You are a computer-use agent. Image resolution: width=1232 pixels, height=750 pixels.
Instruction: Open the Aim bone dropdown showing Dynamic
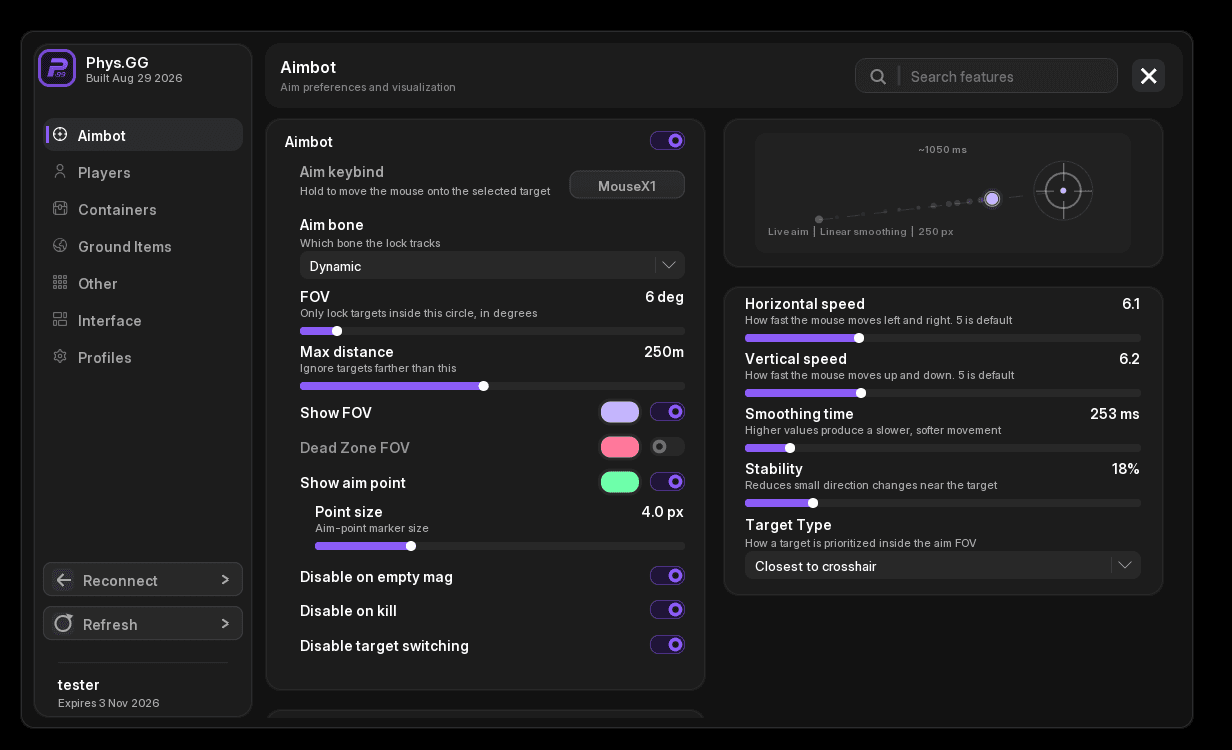[492, 265]
